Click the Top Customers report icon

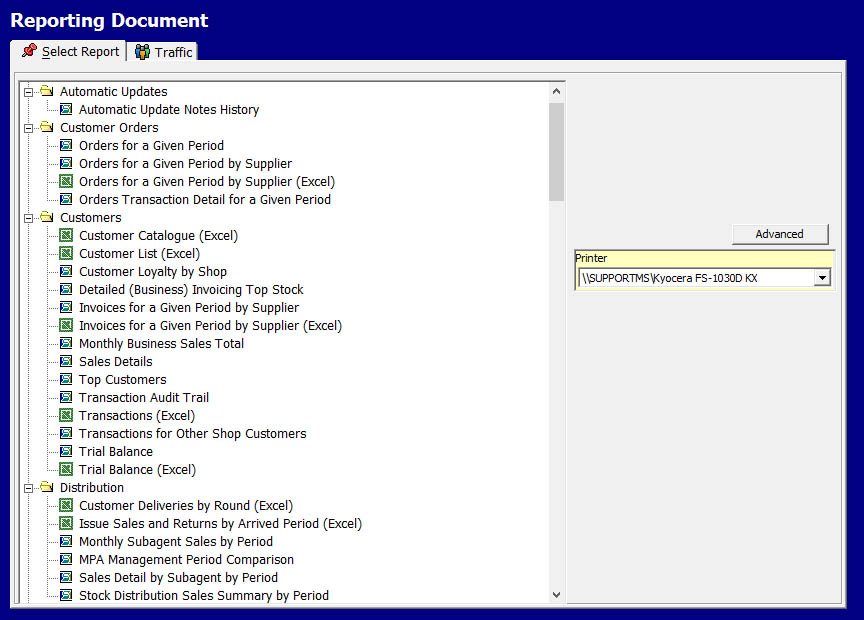(x=66, y=380)
